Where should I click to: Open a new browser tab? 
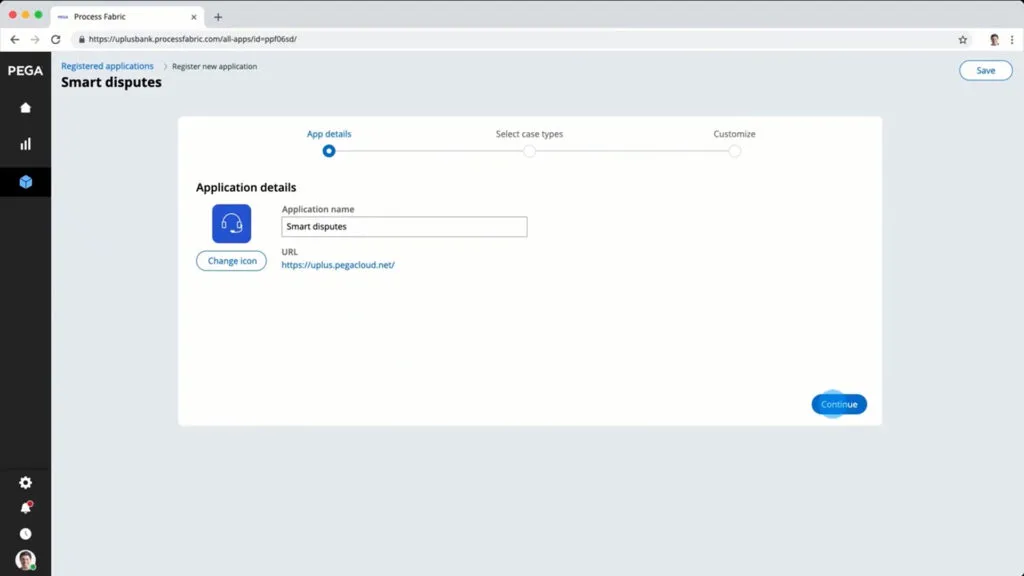[x=218, y=17]
